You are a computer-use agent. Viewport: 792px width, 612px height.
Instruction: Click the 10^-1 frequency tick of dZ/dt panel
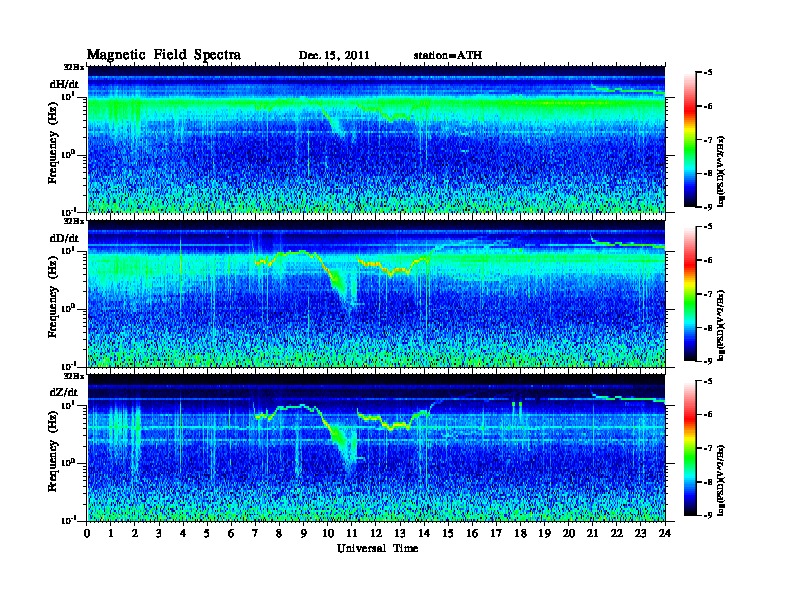[x=68, y=520]
